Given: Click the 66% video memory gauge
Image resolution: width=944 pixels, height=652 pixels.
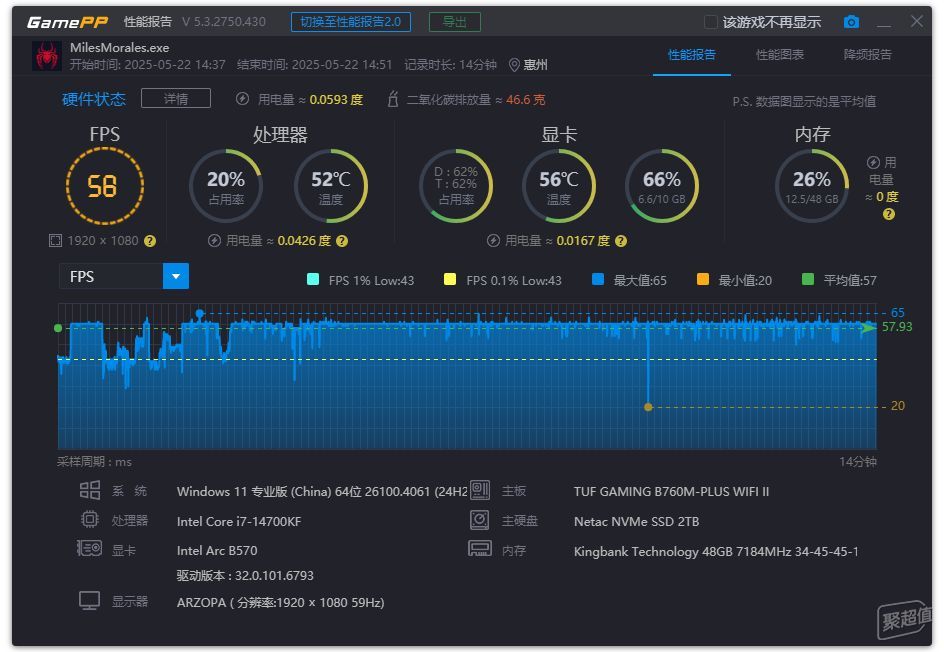Looking at the screenshot, I should tap(662, 186).
